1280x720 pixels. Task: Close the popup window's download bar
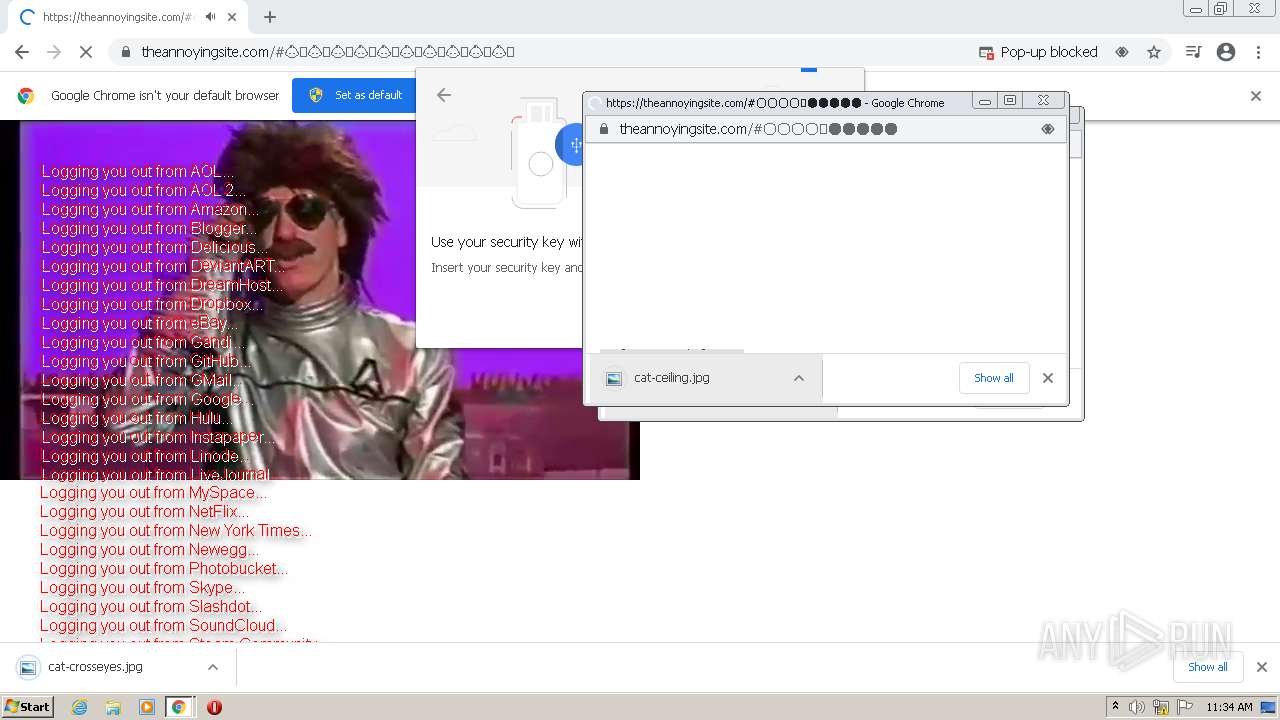(1048, 378)
